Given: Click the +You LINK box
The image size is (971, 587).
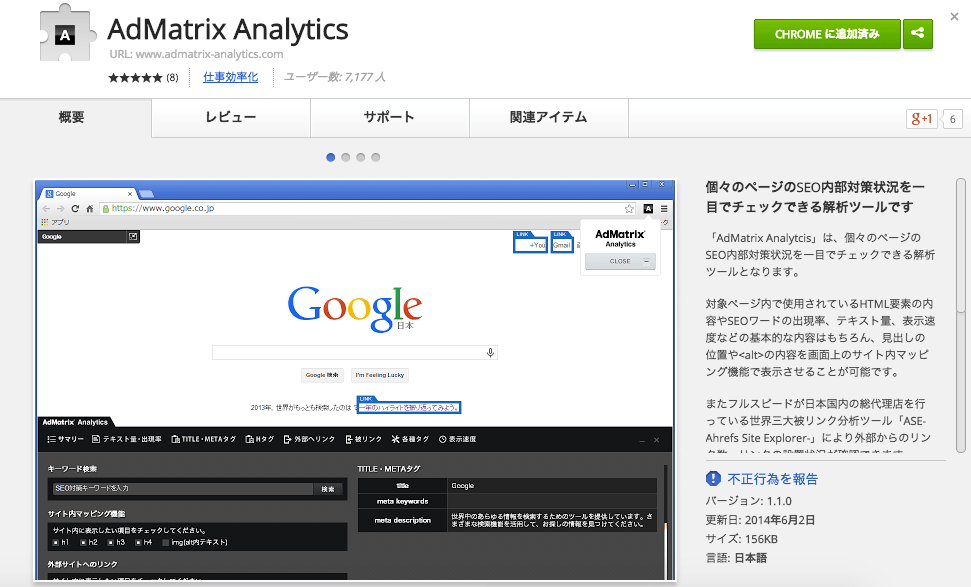Looking at the screenshot, I should coord(531,245).
